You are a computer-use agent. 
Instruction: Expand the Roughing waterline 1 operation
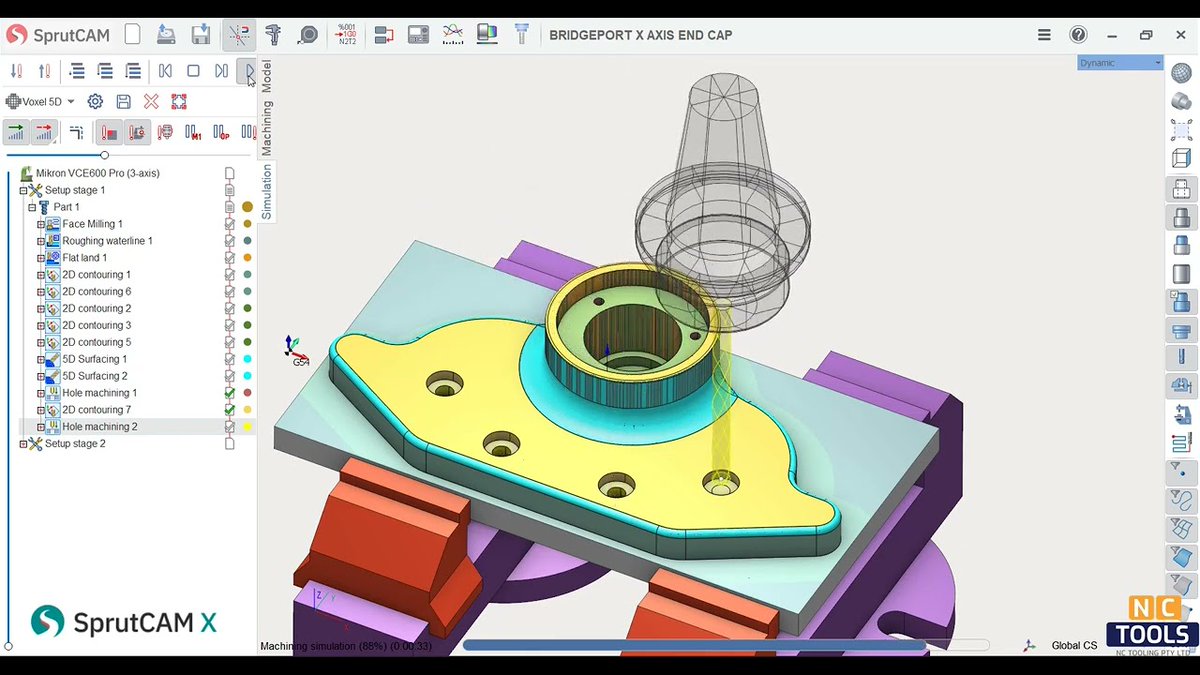pos(41,241)
